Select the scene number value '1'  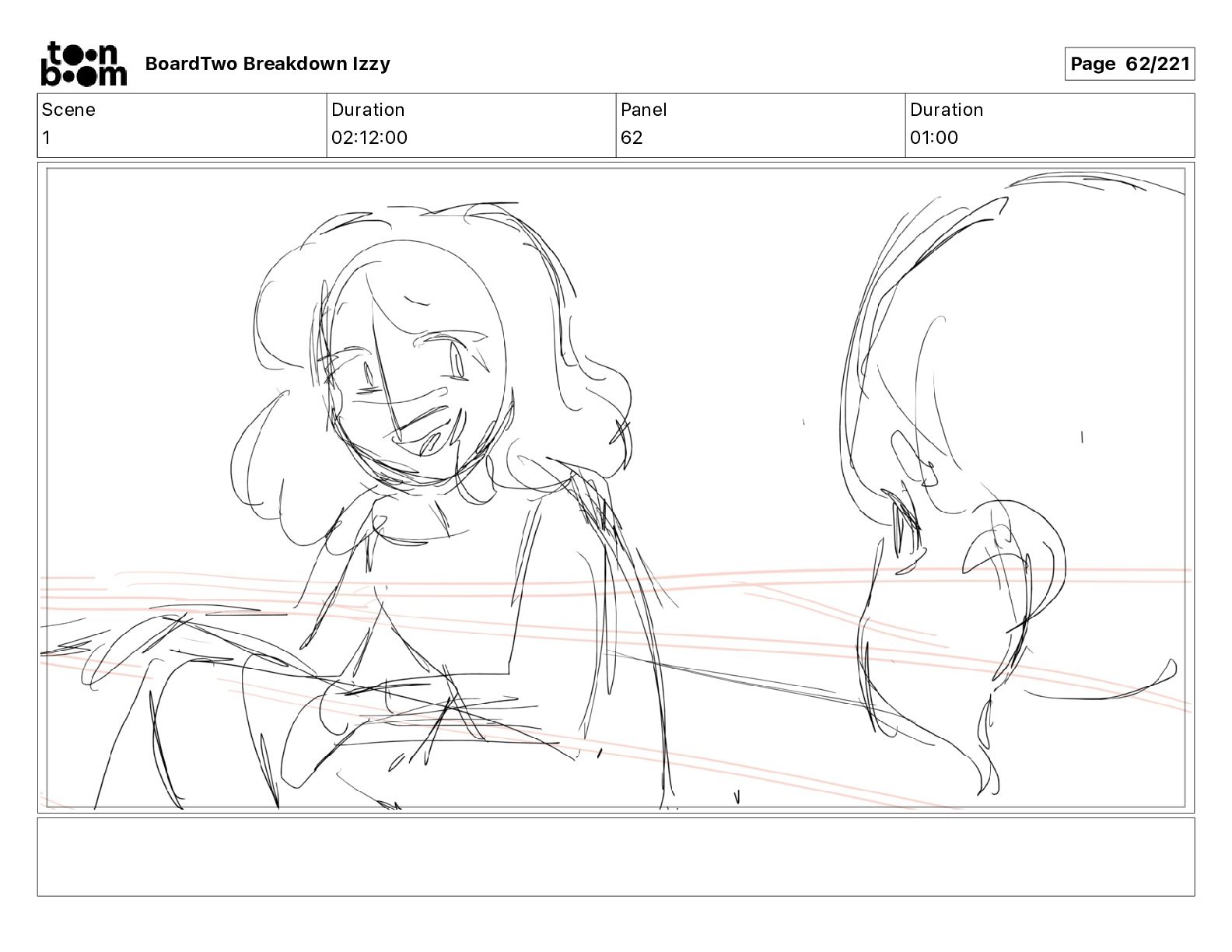click(46, 138)
